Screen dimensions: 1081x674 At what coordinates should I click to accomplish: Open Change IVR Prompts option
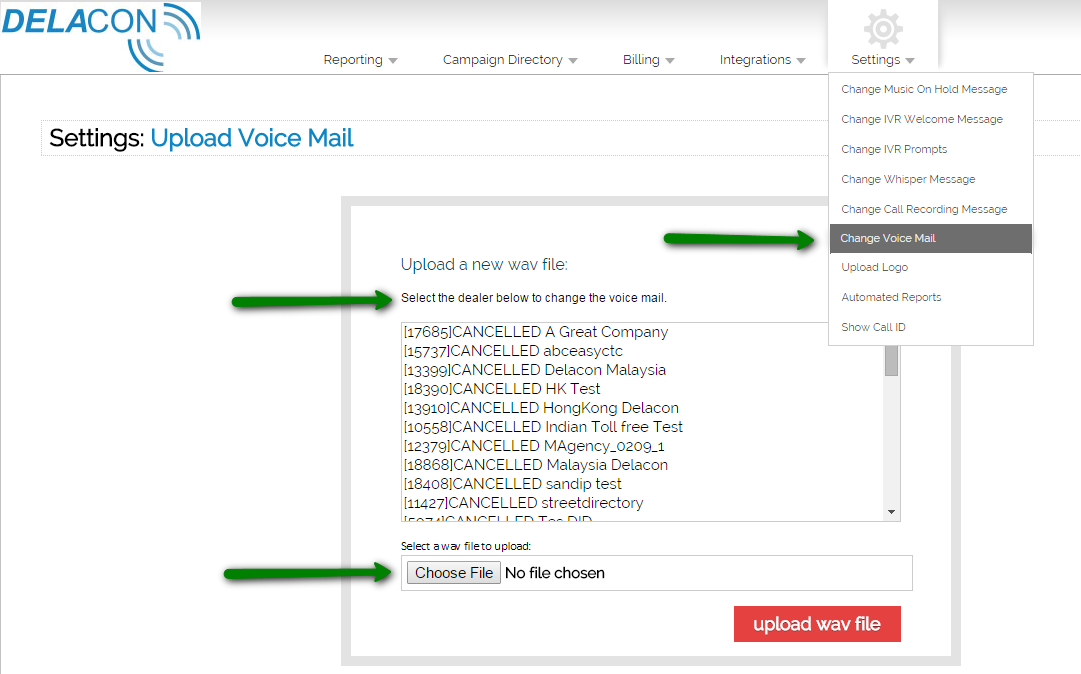coord(931,149)
